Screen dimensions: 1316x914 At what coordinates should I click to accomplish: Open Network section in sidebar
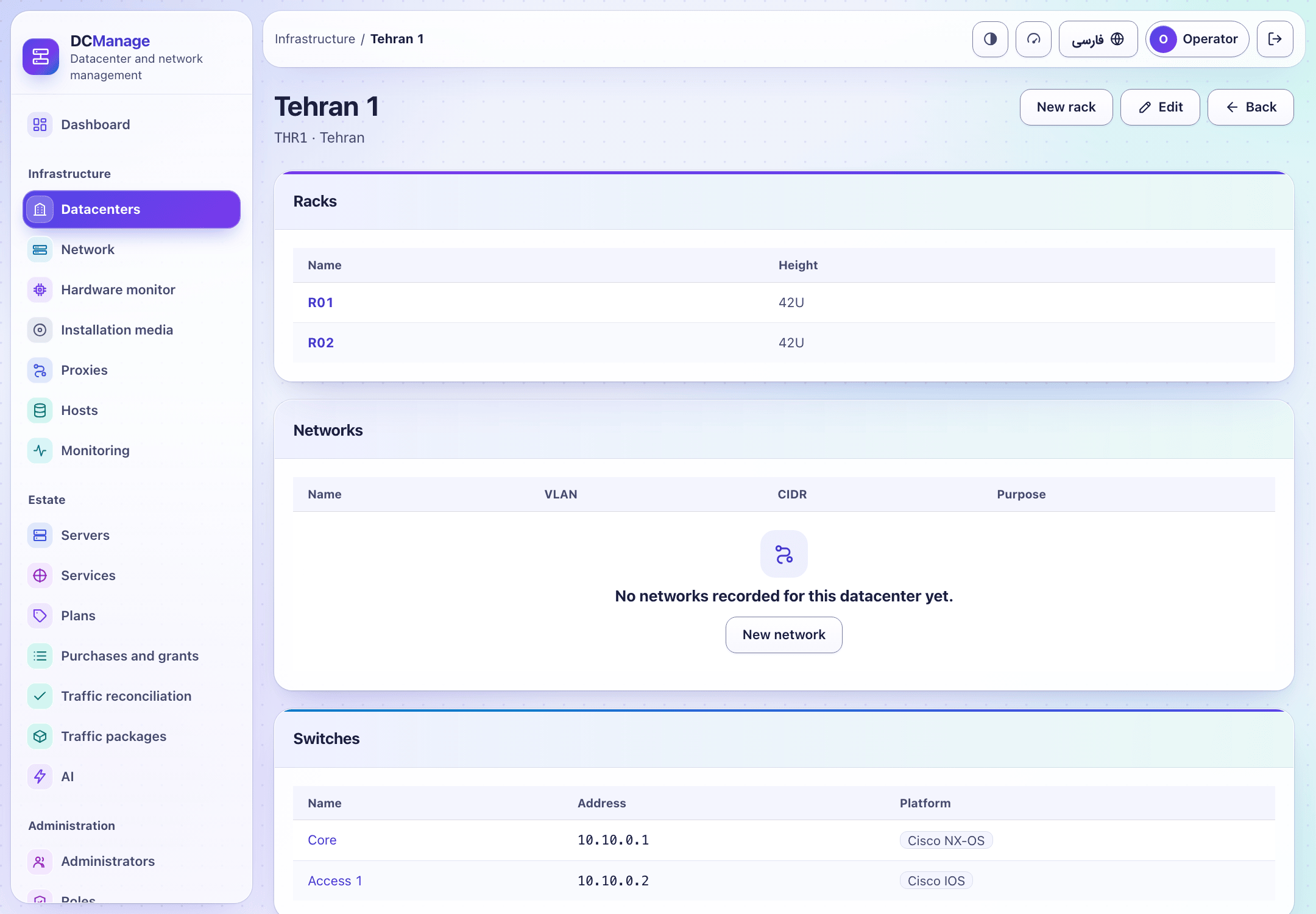coord(132,249)
